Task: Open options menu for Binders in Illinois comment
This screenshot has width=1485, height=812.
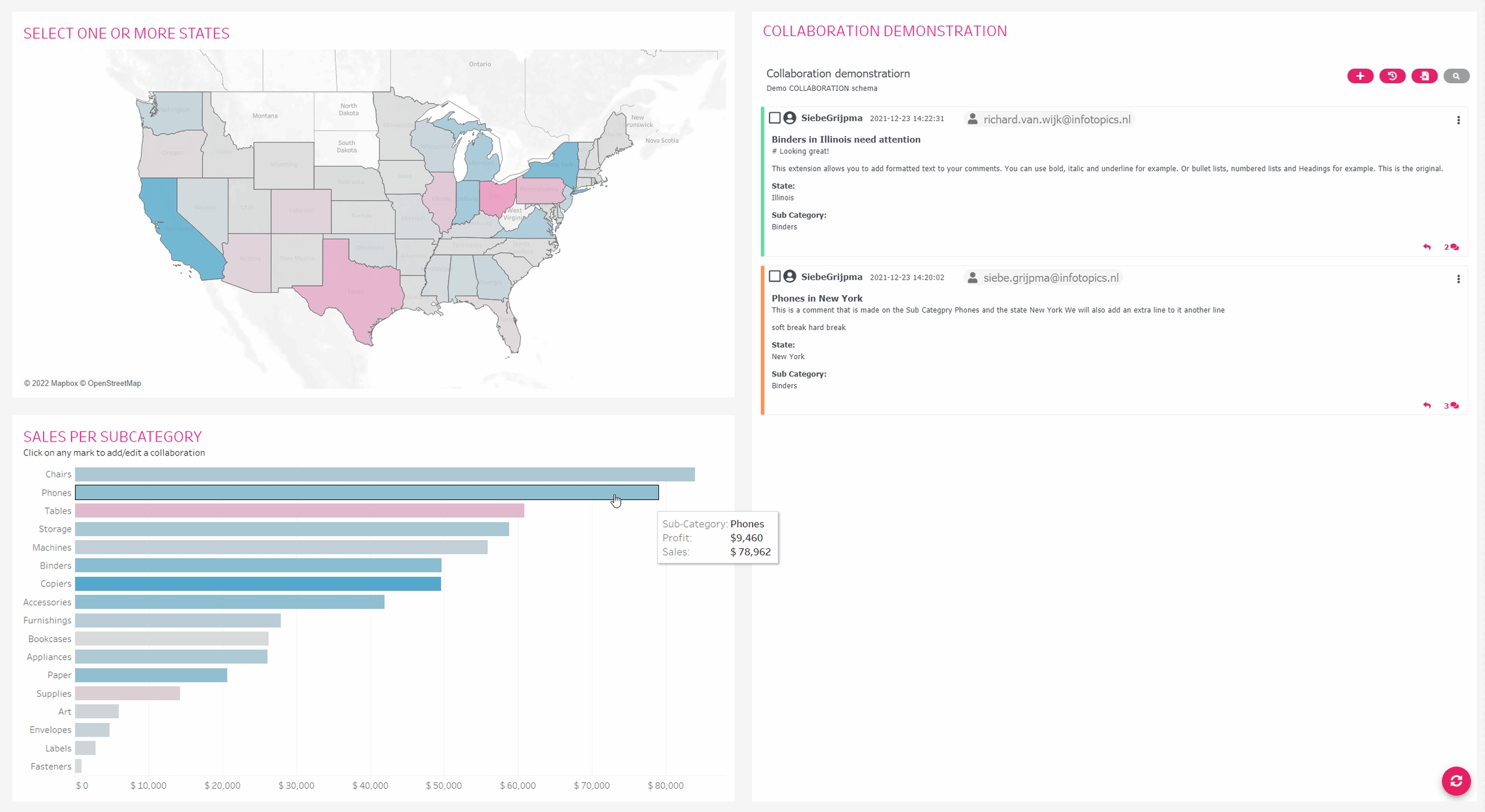Action: tap(1459, 121)
